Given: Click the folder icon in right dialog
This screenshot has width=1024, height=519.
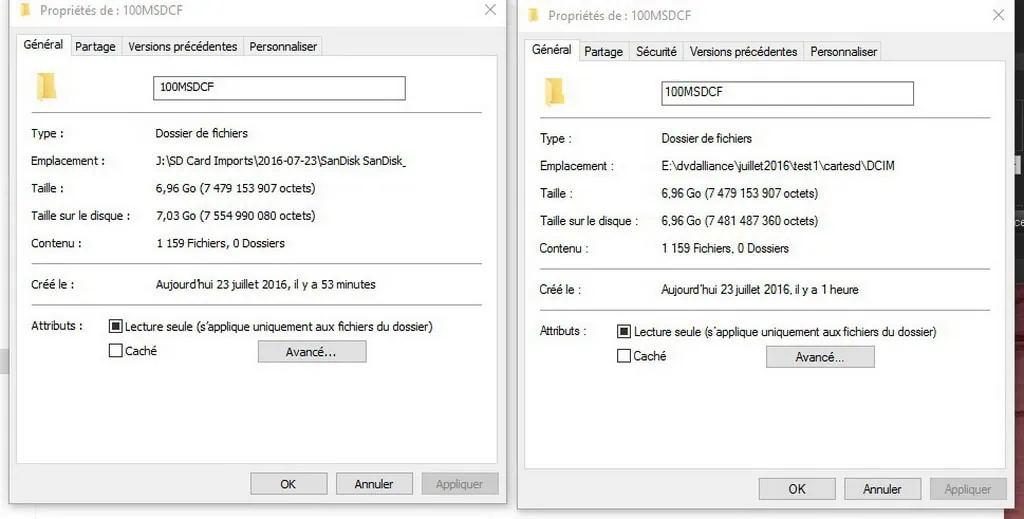Looking at the screenshot, I should (x=554, y=91).
